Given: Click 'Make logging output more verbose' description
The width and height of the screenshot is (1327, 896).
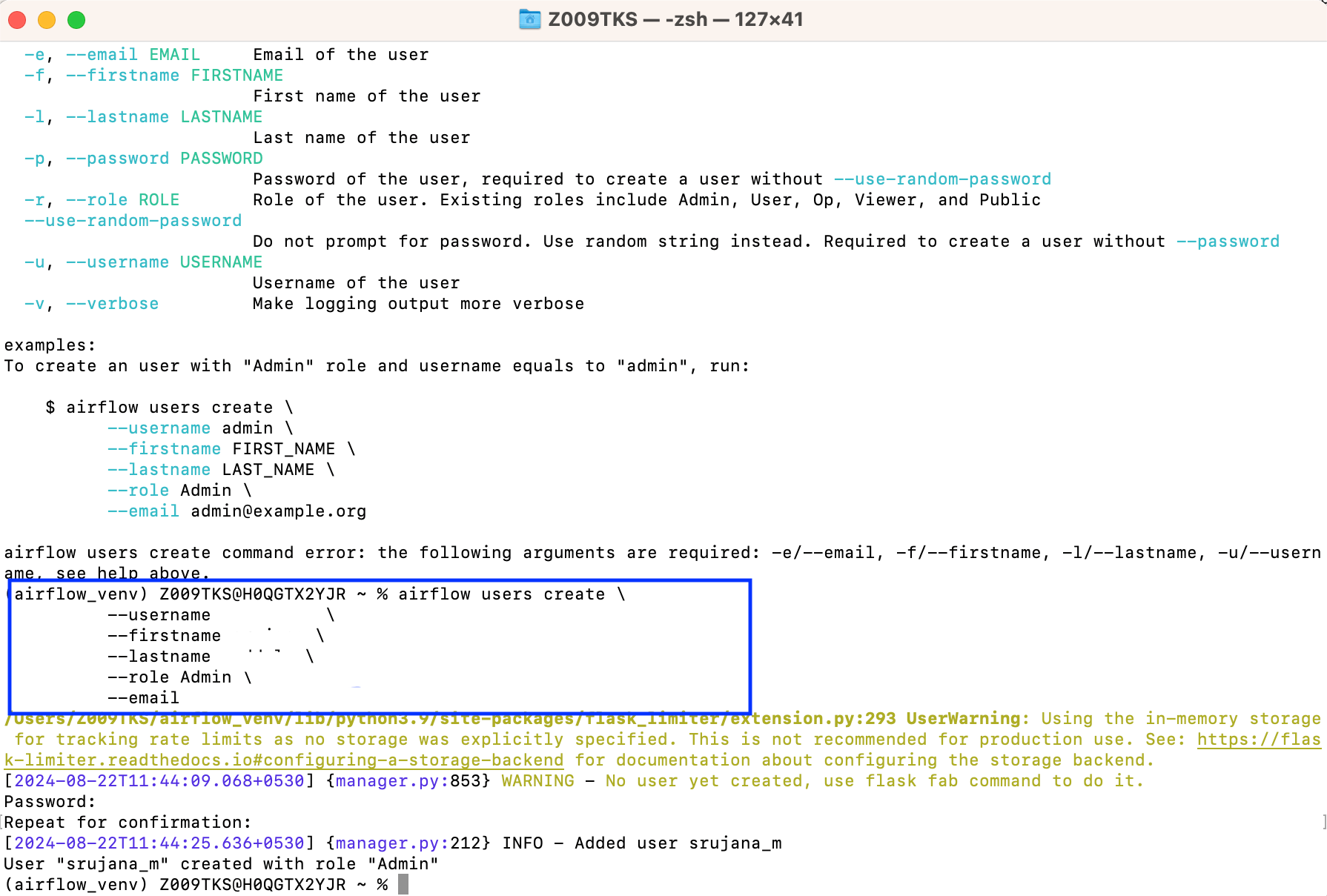Looking at the screenshot, I should [418, 304].
